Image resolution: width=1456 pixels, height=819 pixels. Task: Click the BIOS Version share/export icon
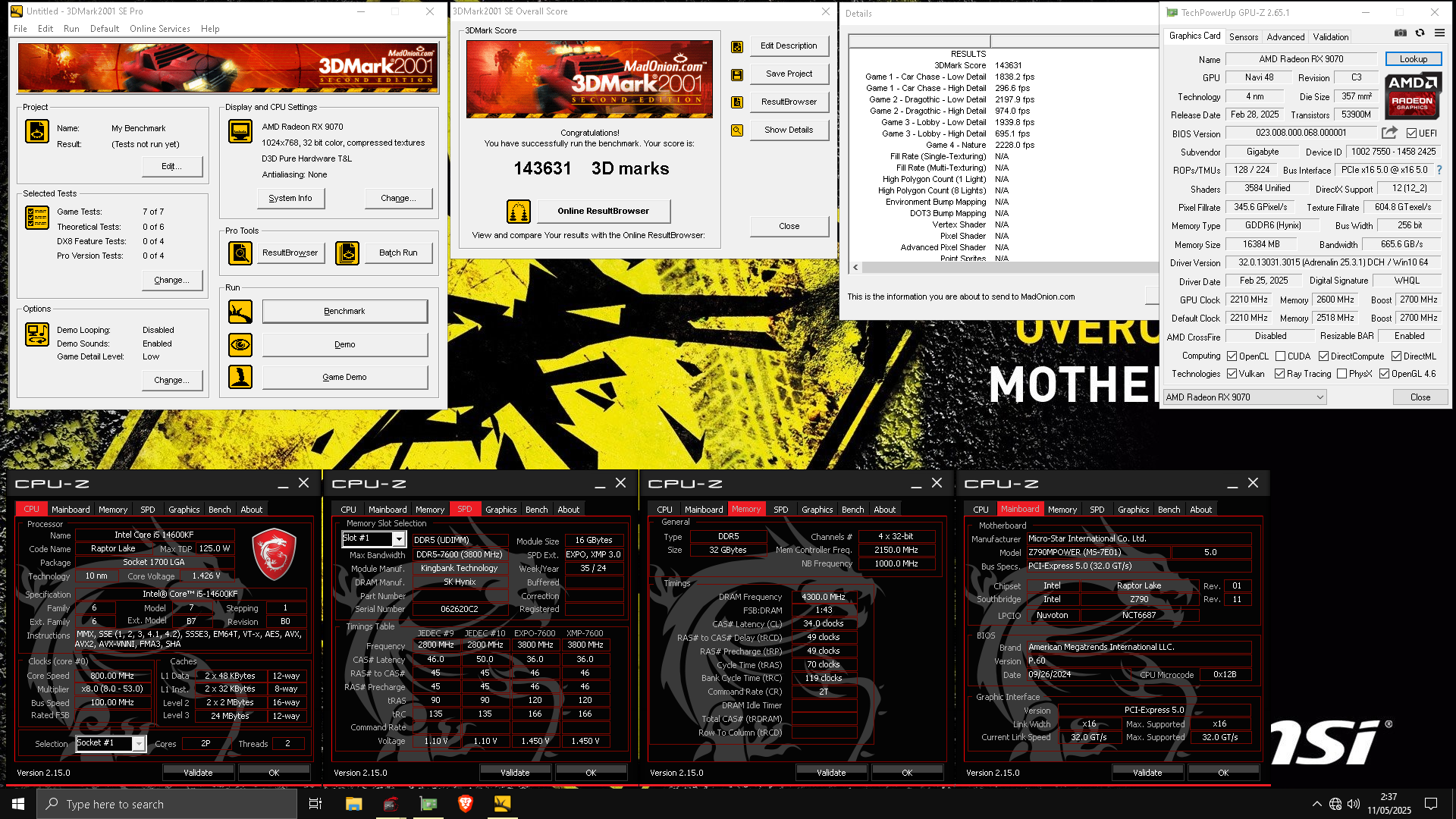pyautogui.click(x=1389, y=133)
